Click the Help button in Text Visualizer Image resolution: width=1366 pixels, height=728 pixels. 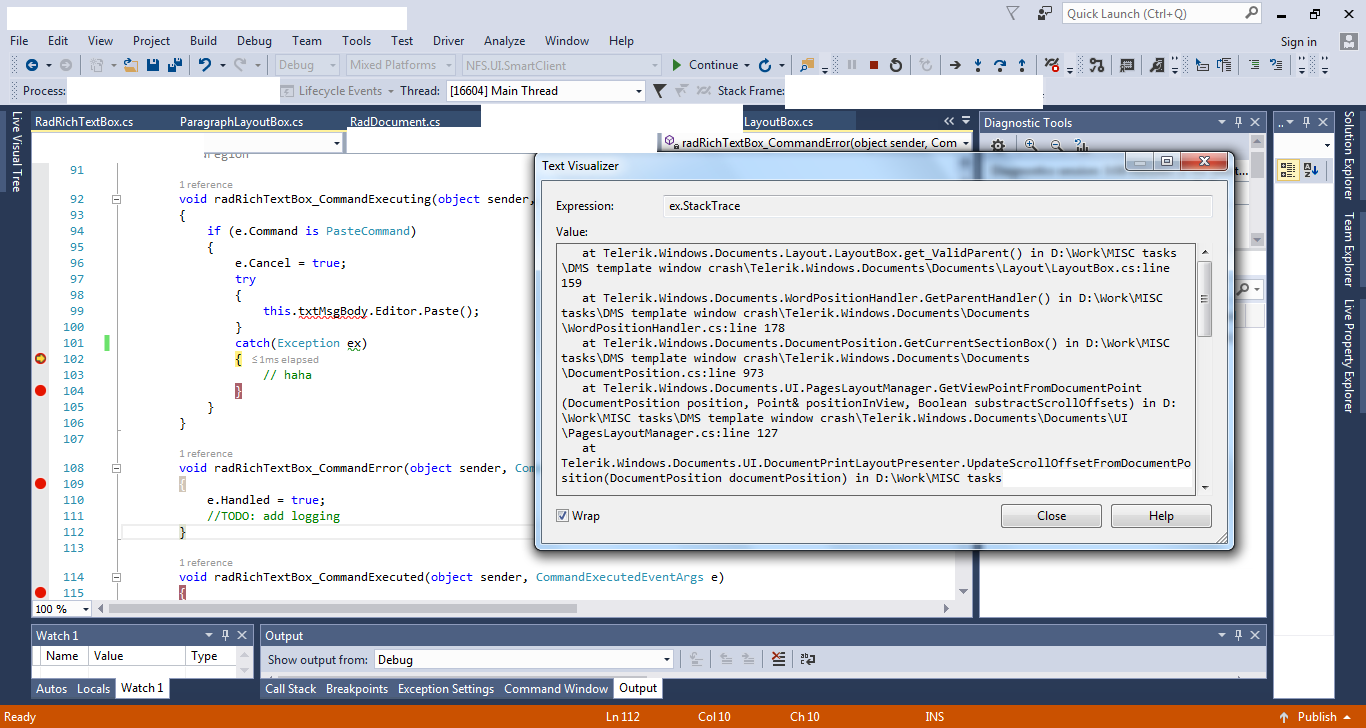[x=1161, y=516]
